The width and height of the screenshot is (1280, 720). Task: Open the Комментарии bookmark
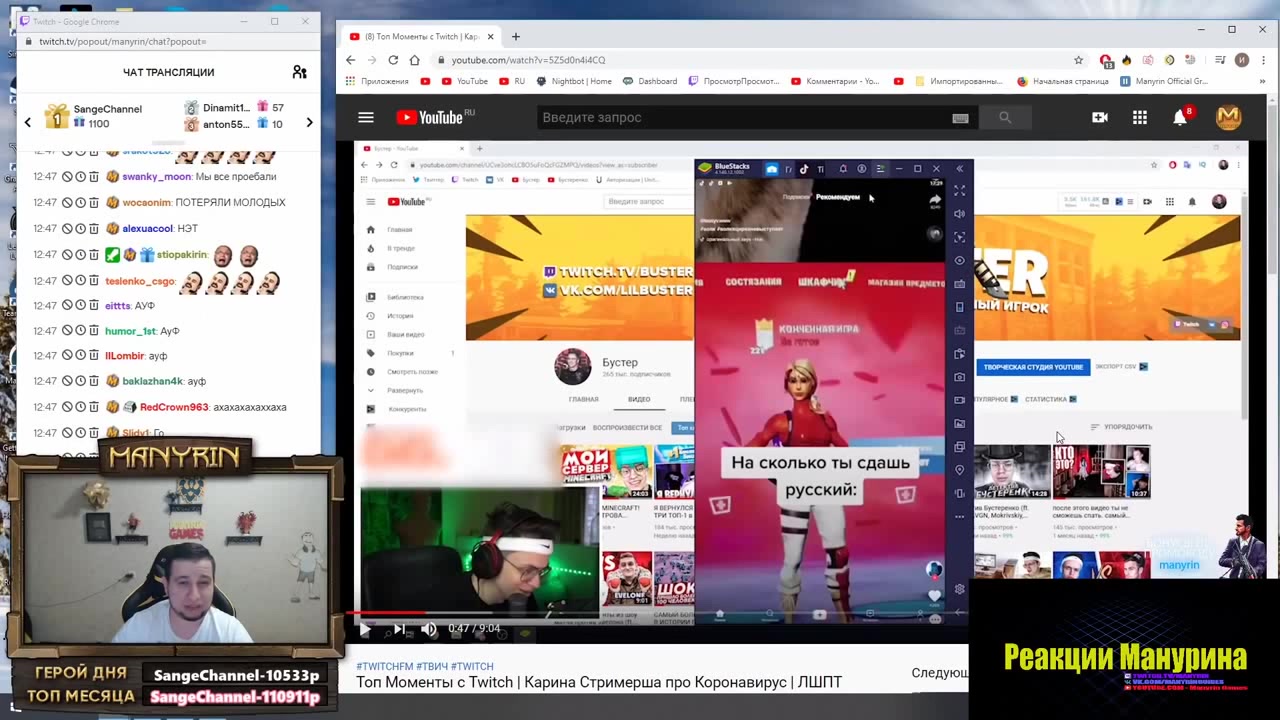coord(835,81)
